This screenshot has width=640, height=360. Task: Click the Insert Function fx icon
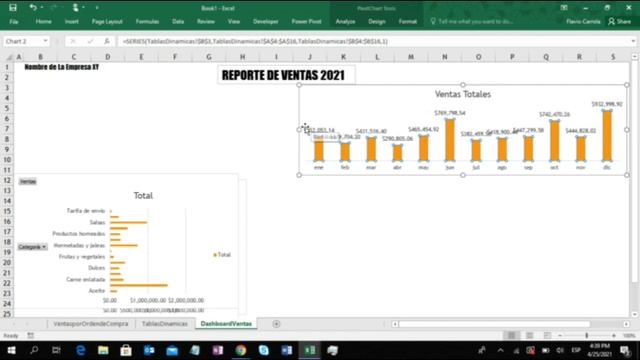point(107,41)
